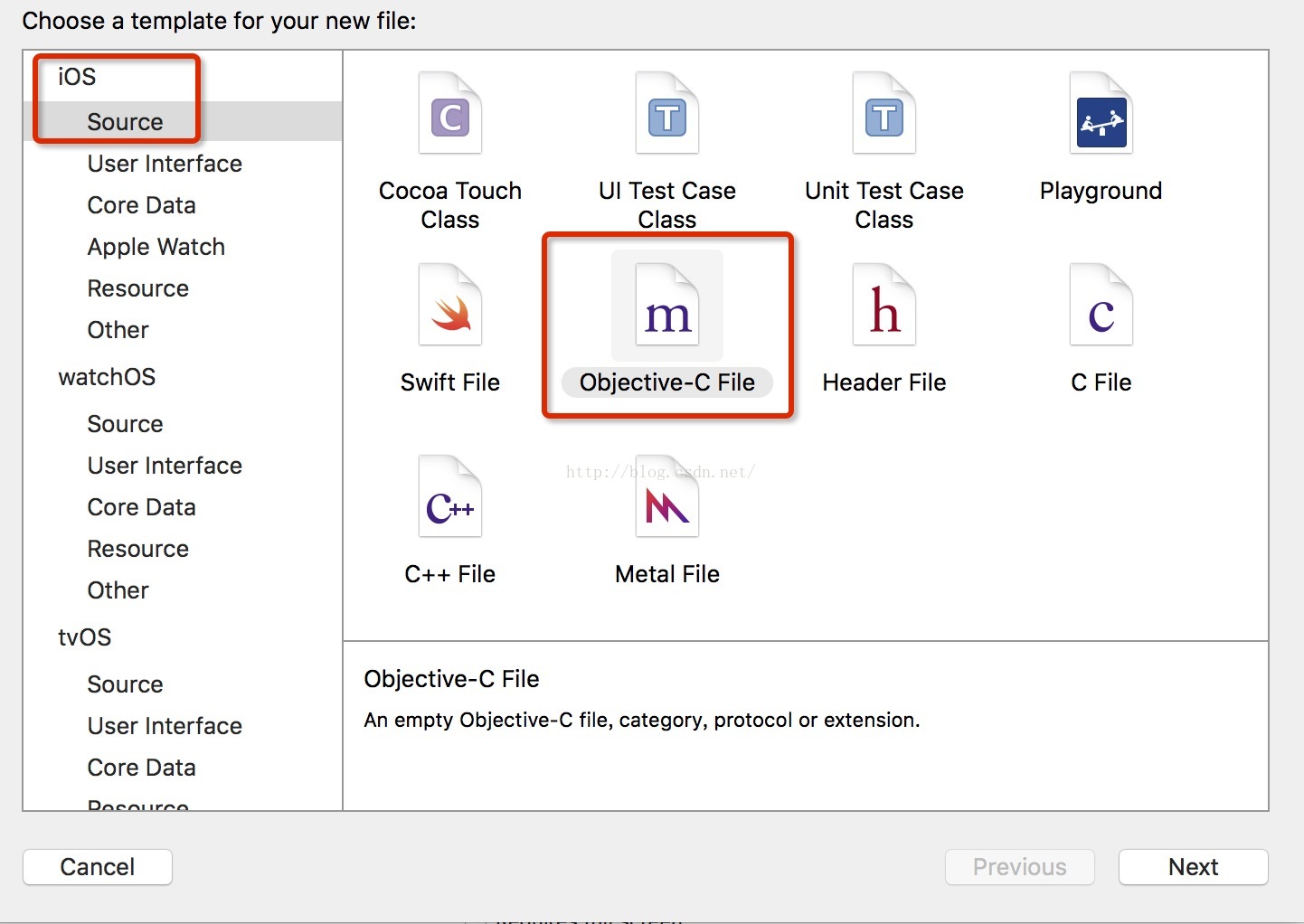Click the 'Unit Test Case Class' label

[x=884, y=205]
